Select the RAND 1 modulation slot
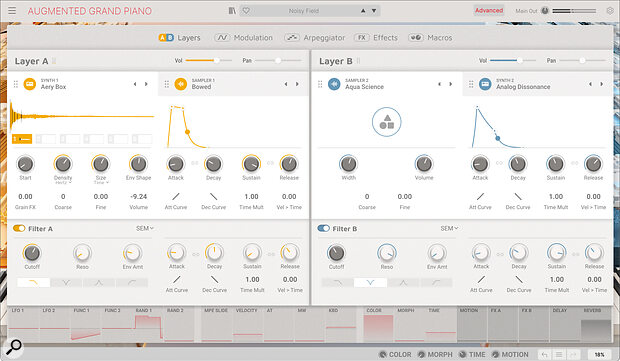Screen dimensions: 620x361 click(x=148, y=324)
